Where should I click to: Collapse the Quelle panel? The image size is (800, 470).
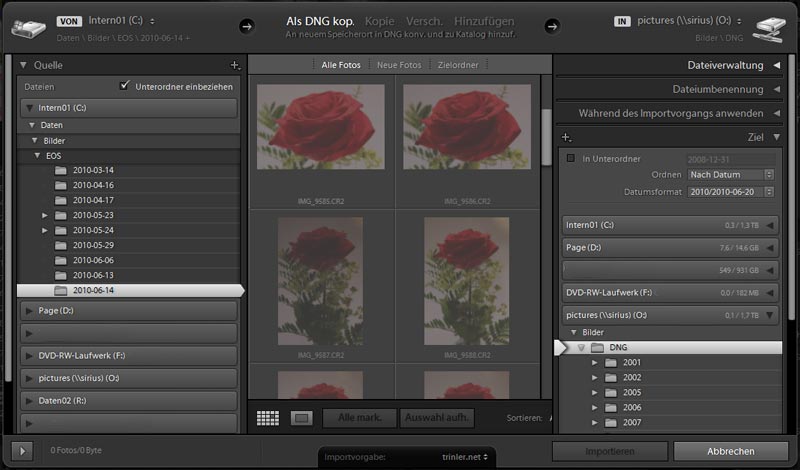(23, 65)
